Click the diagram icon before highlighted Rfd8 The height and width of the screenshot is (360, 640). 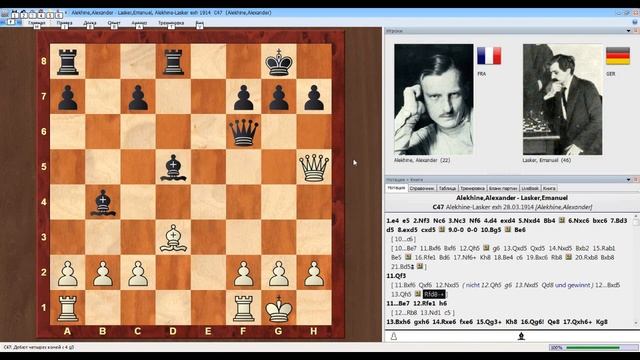click(x=418, y=294)
